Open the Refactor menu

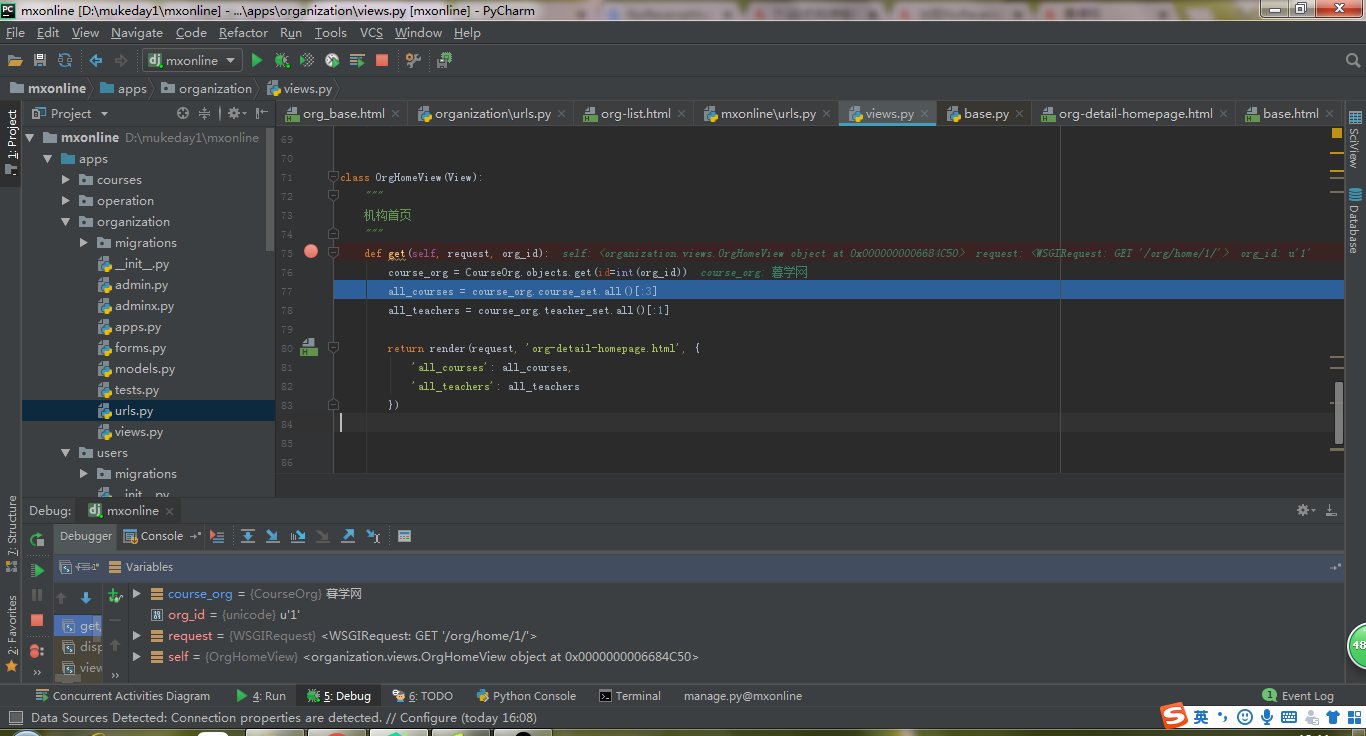coord(243,33)
